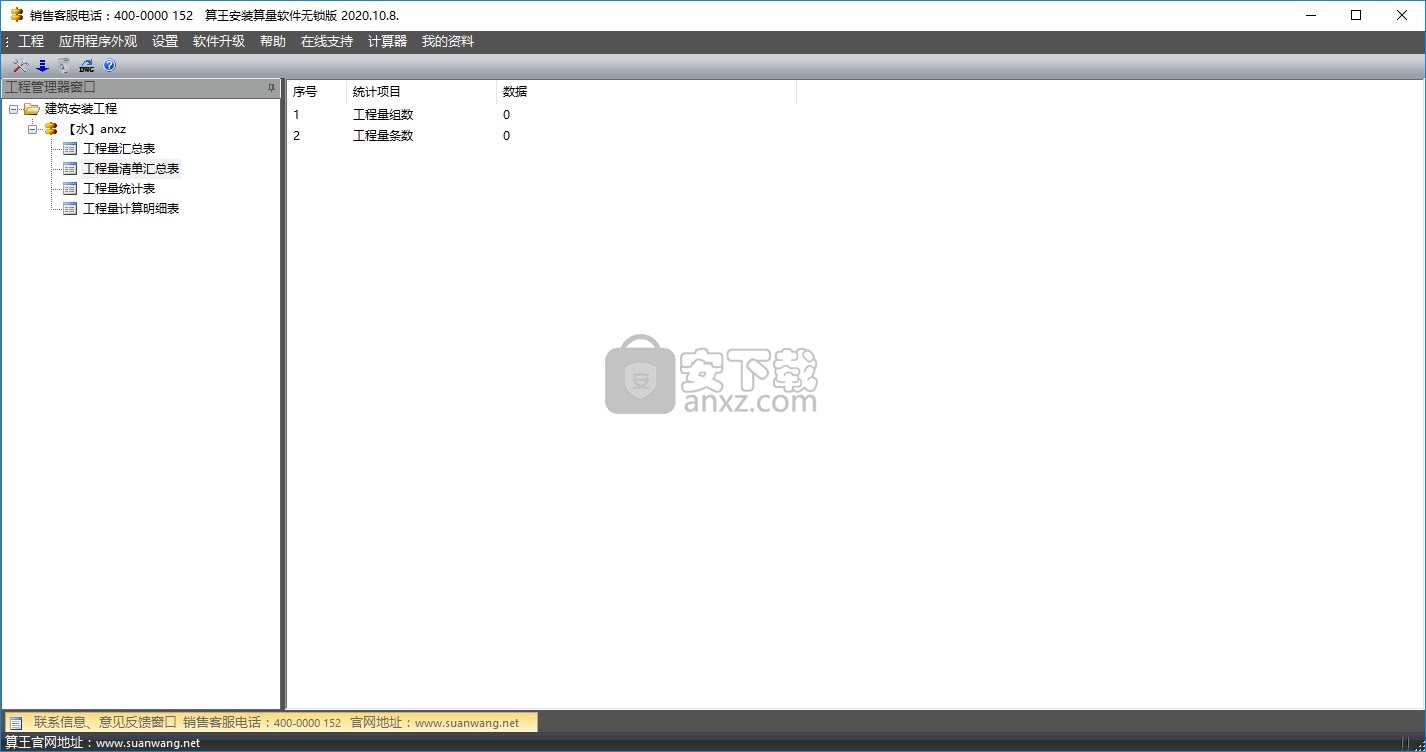Click table icon next to 工程量计算明细表
The width and height of the screenshot is (1426, 752).
tap(70, 209)
